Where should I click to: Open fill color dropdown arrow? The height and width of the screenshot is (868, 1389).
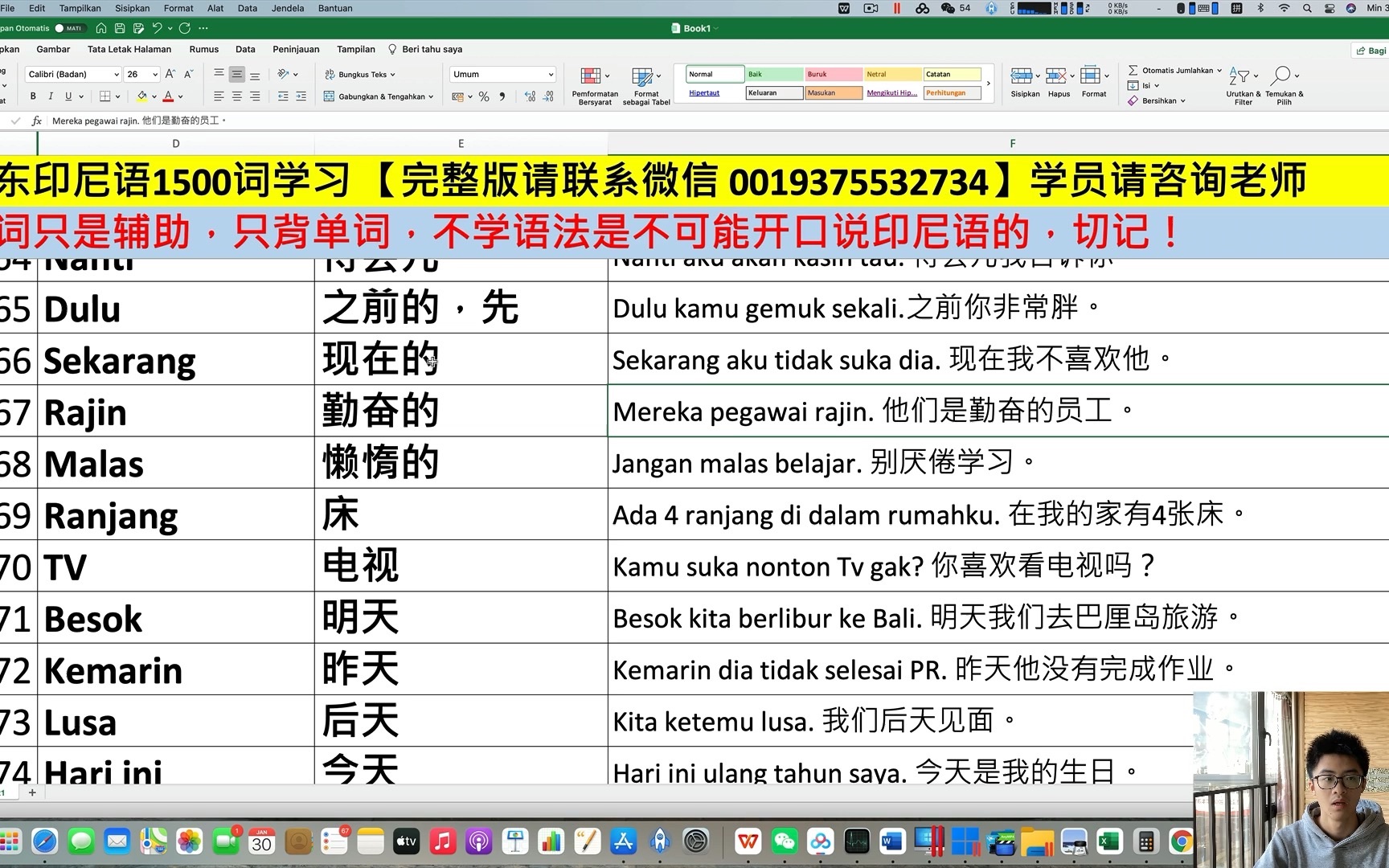point(154,96)
